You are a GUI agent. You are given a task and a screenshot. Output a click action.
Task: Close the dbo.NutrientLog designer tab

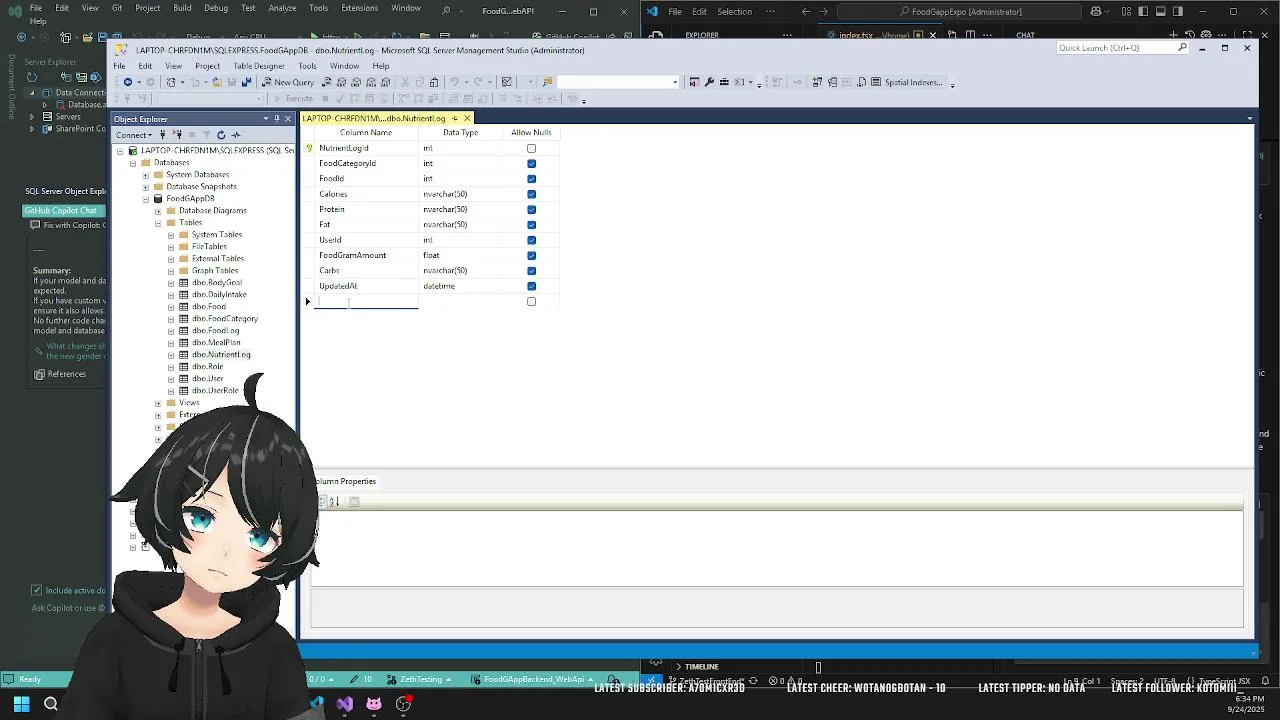(x=467, y=118)
